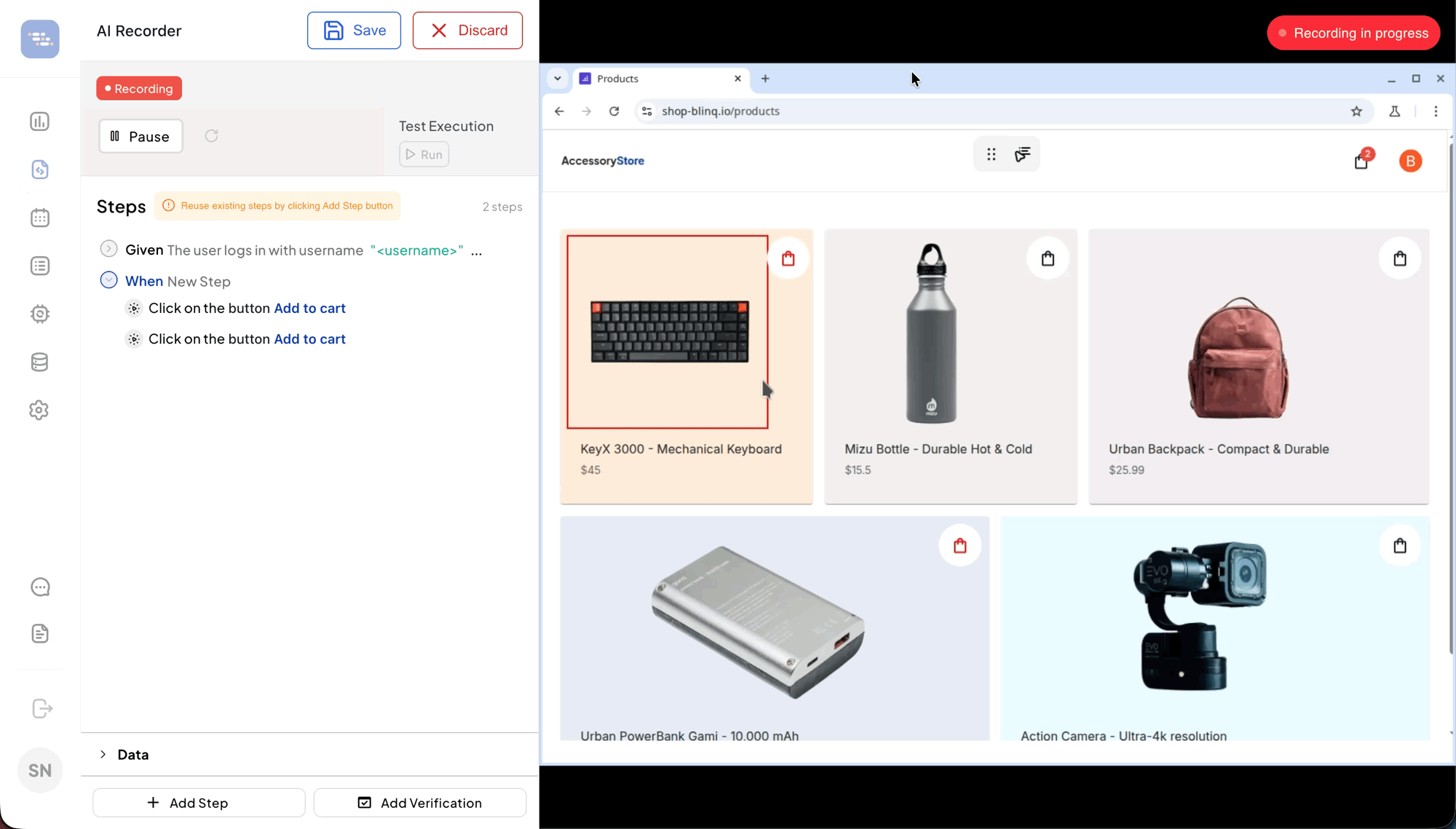Click the database icon in left sidebar
1456x829 pixels.
point(40,362)
